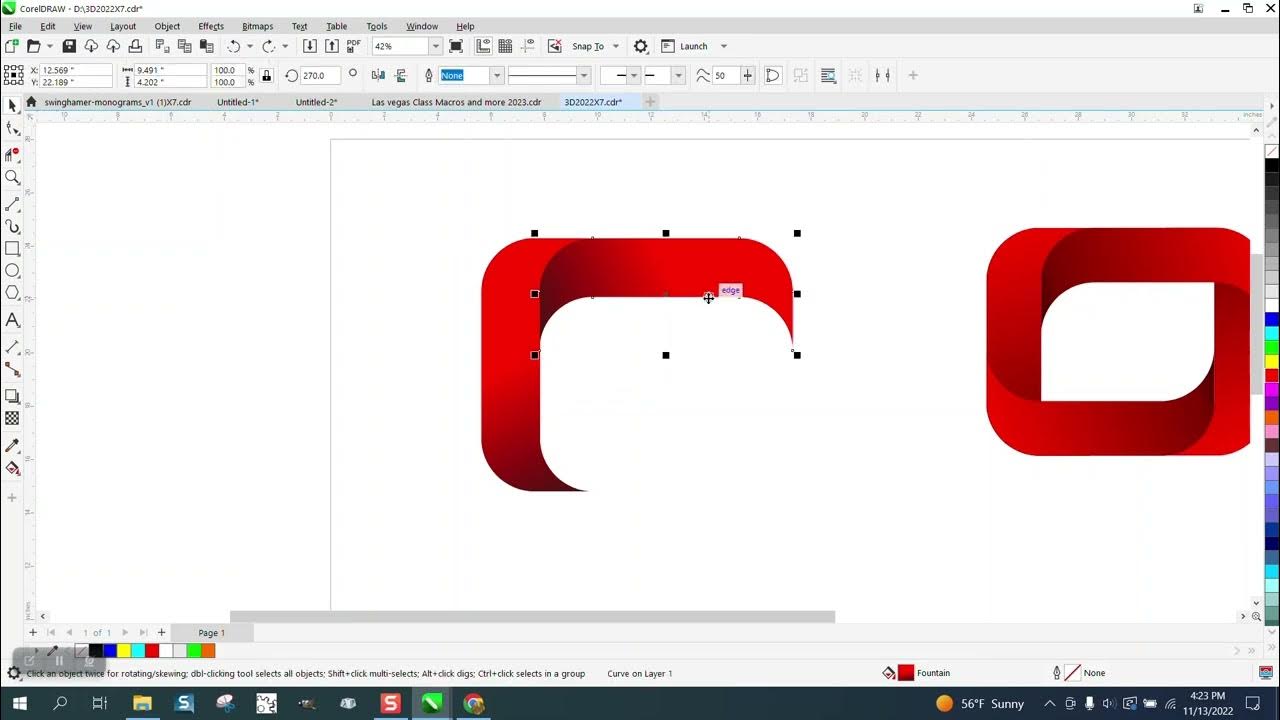Click the red swatch in document palette
This screenshot has height=720, width=1280.
[152, 651]
